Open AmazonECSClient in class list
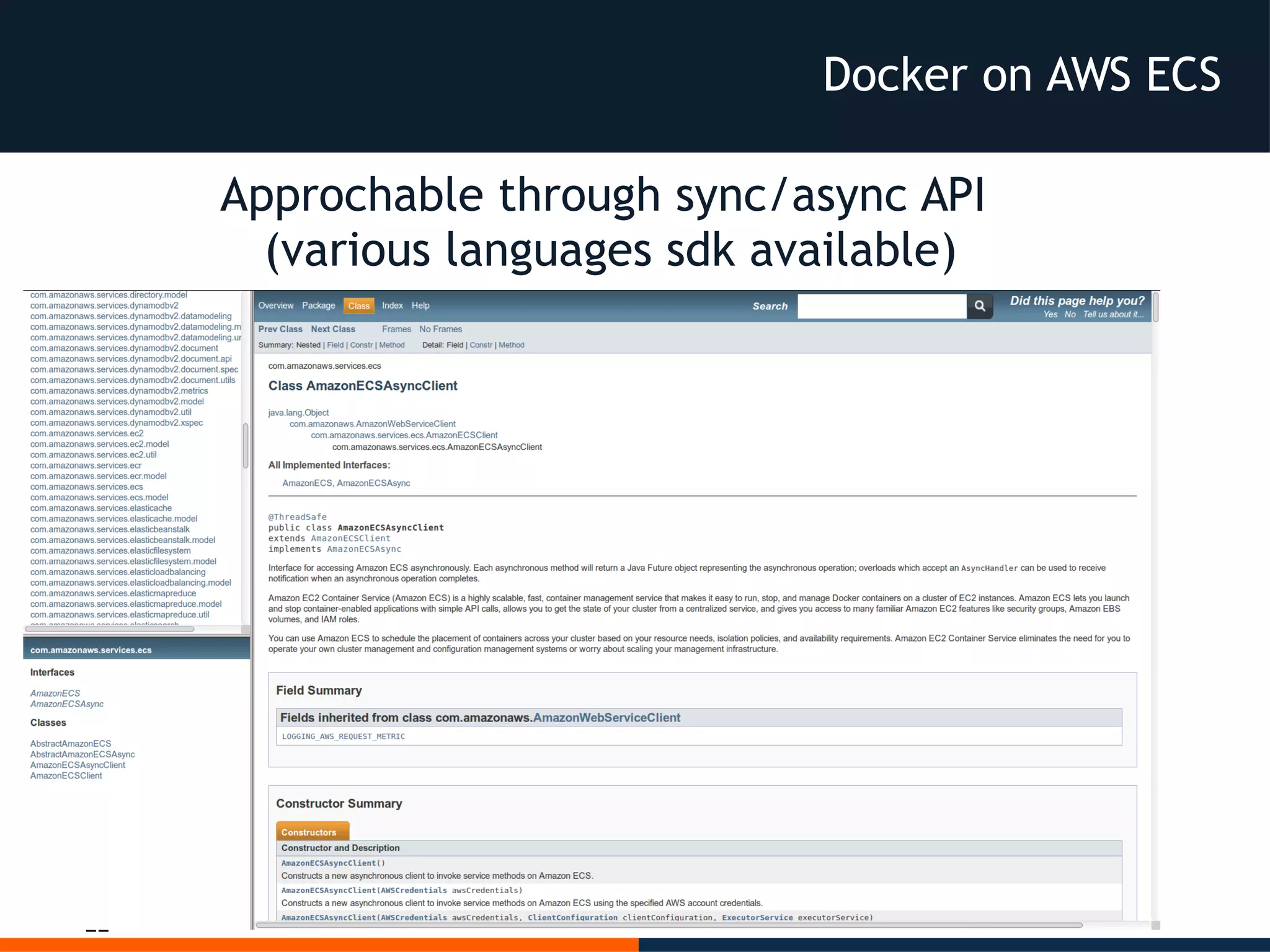This screenshot has width=1270, height=952. (x=66, y=775)
